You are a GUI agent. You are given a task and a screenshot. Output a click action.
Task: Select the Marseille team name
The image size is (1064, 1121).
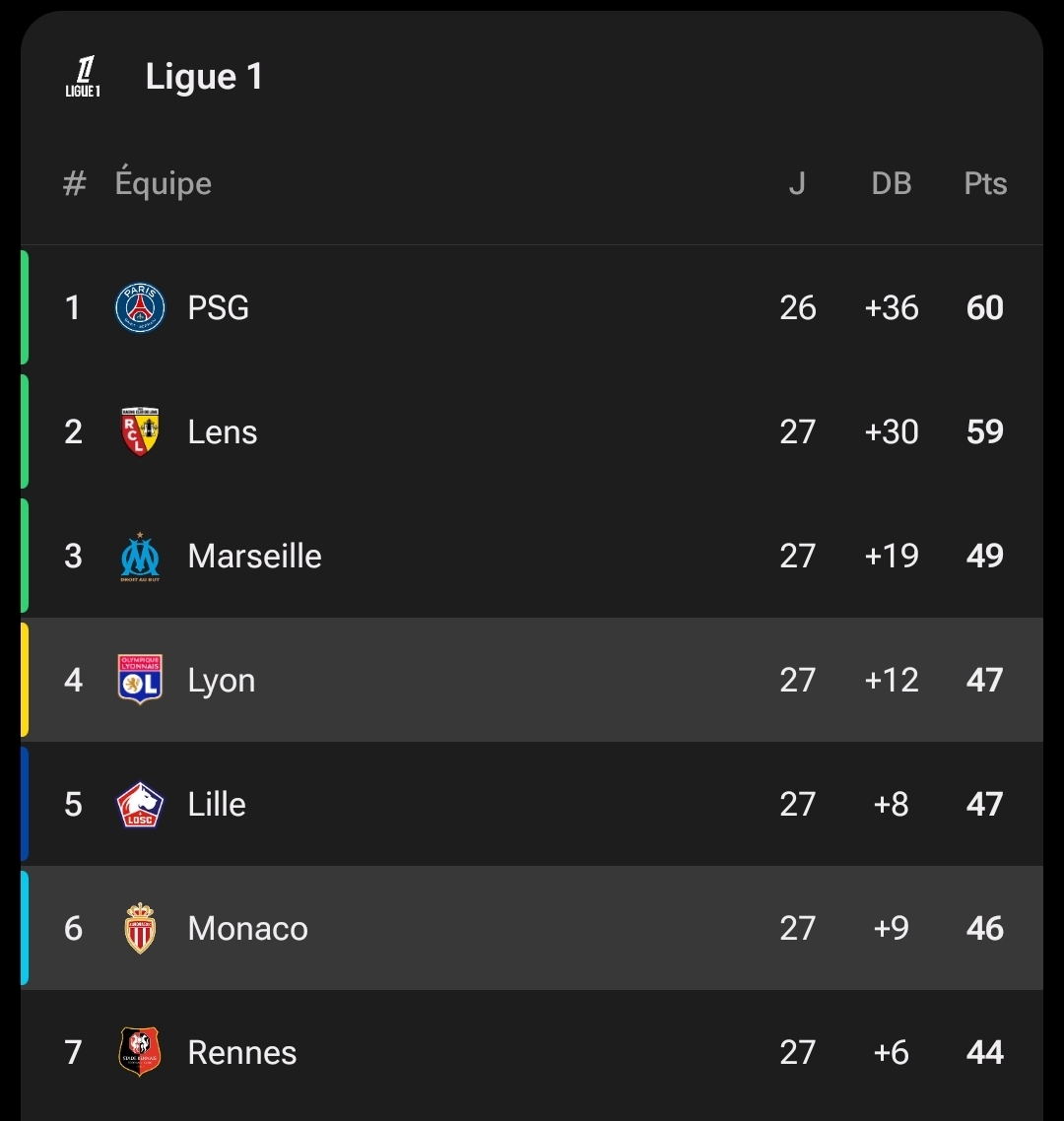[254, 556]
